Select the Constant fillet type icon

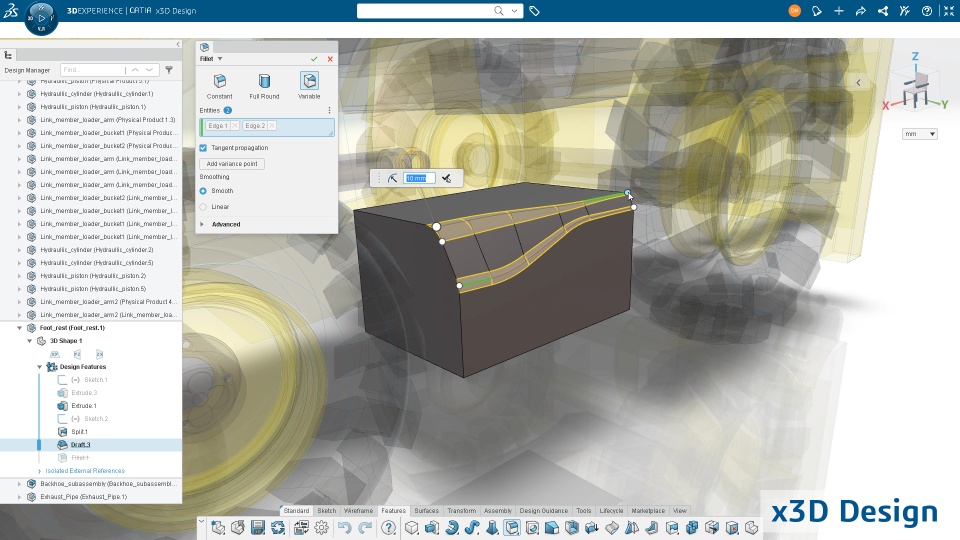(x=219, y=82)
